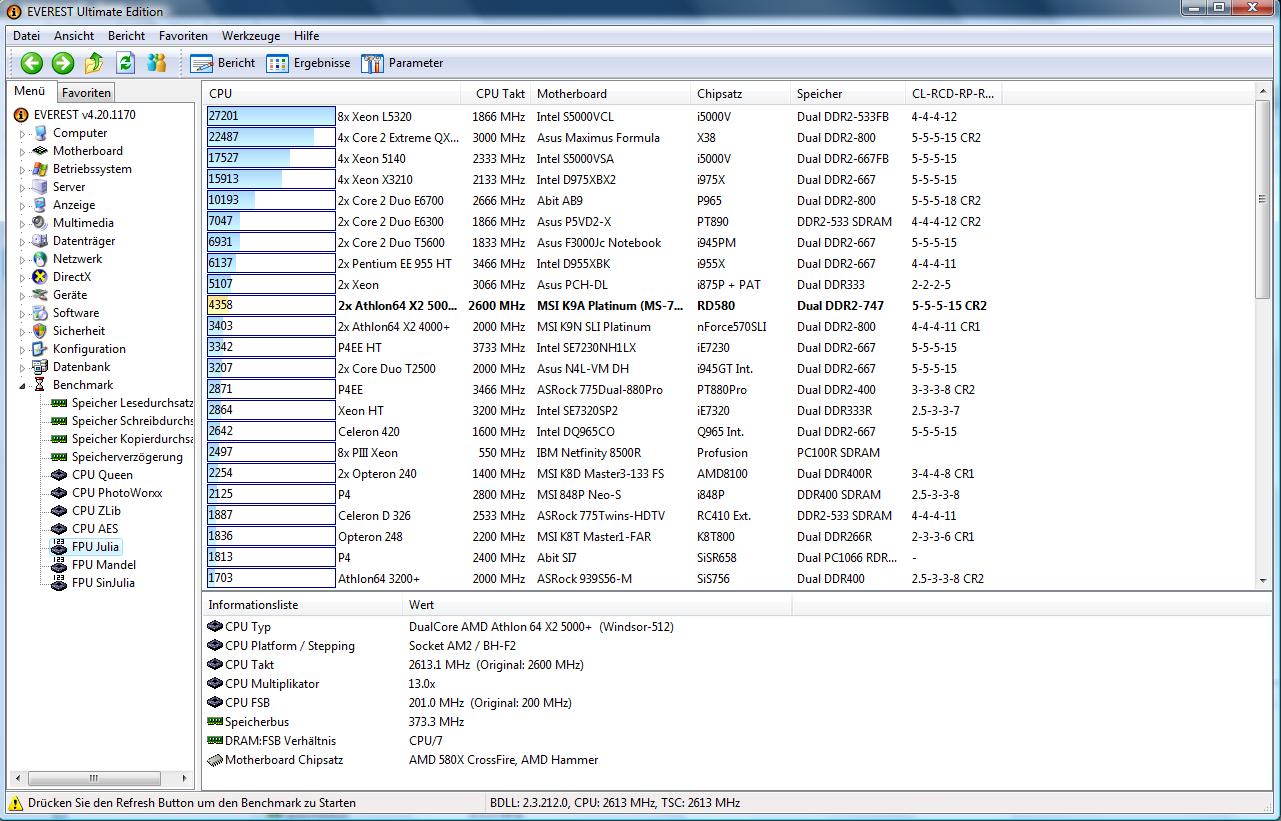Open Parameter from the toolbar

coord(402,63)
